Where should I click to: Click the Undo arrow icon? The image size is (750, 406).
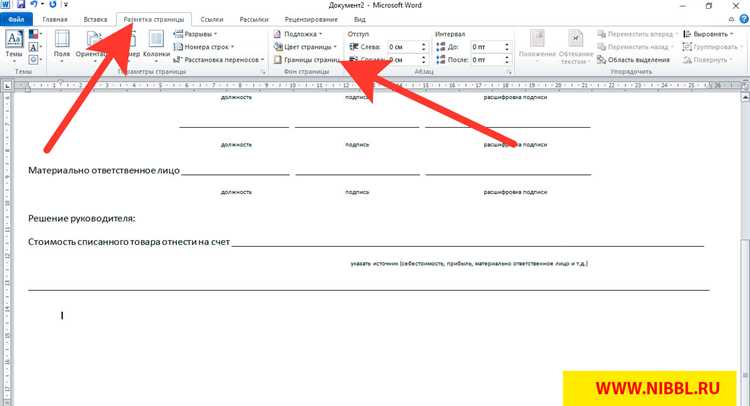pos(33,5)
